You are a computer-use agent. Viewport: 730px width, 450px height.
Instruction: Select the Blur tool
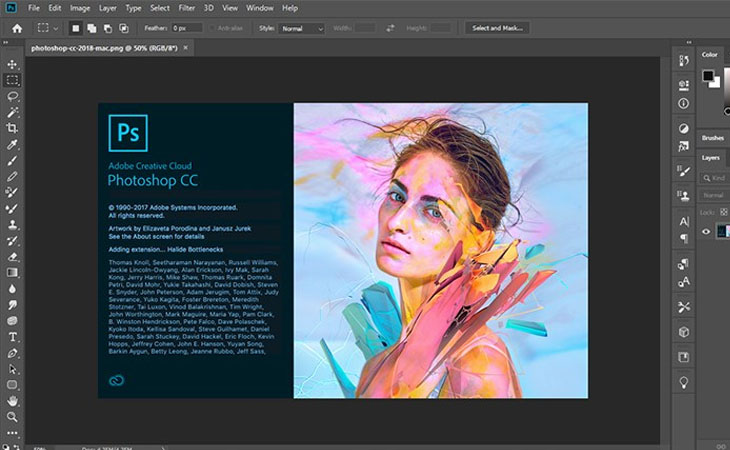click(x=12, y=289)
